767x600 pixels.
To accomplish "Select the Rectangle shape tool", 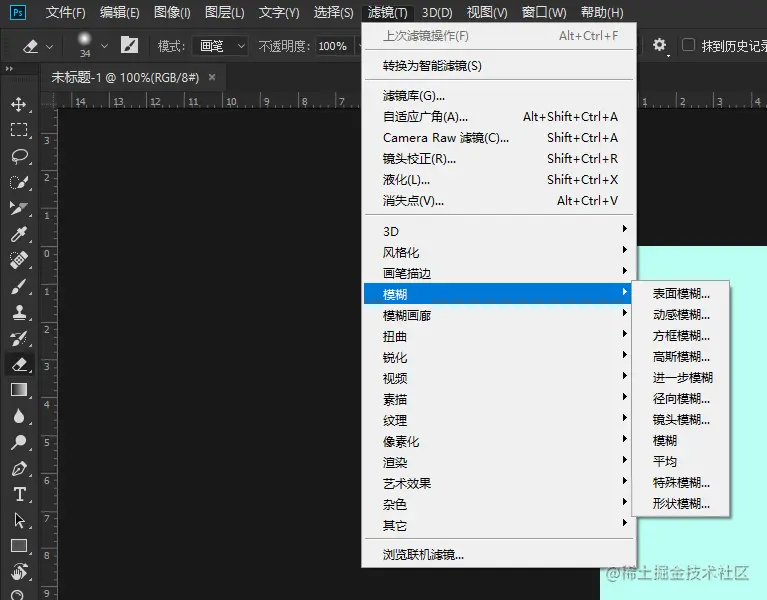I will [x=19, y=546].
